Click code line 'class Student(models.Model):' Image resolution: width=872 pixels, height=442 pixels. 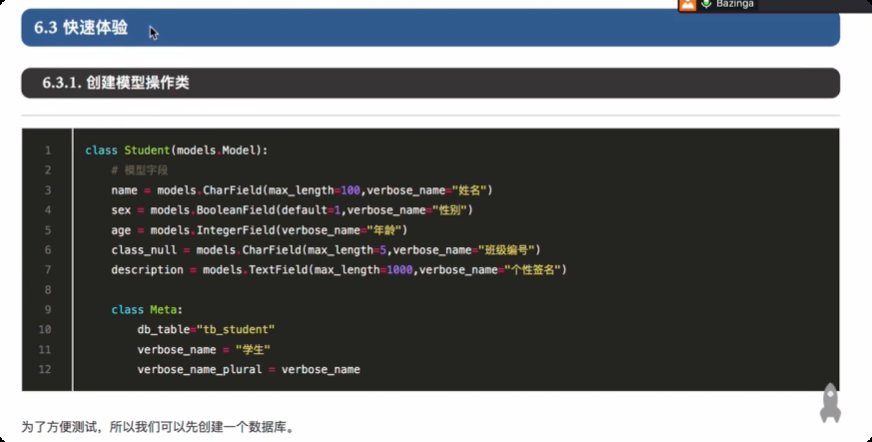[176, 150]
